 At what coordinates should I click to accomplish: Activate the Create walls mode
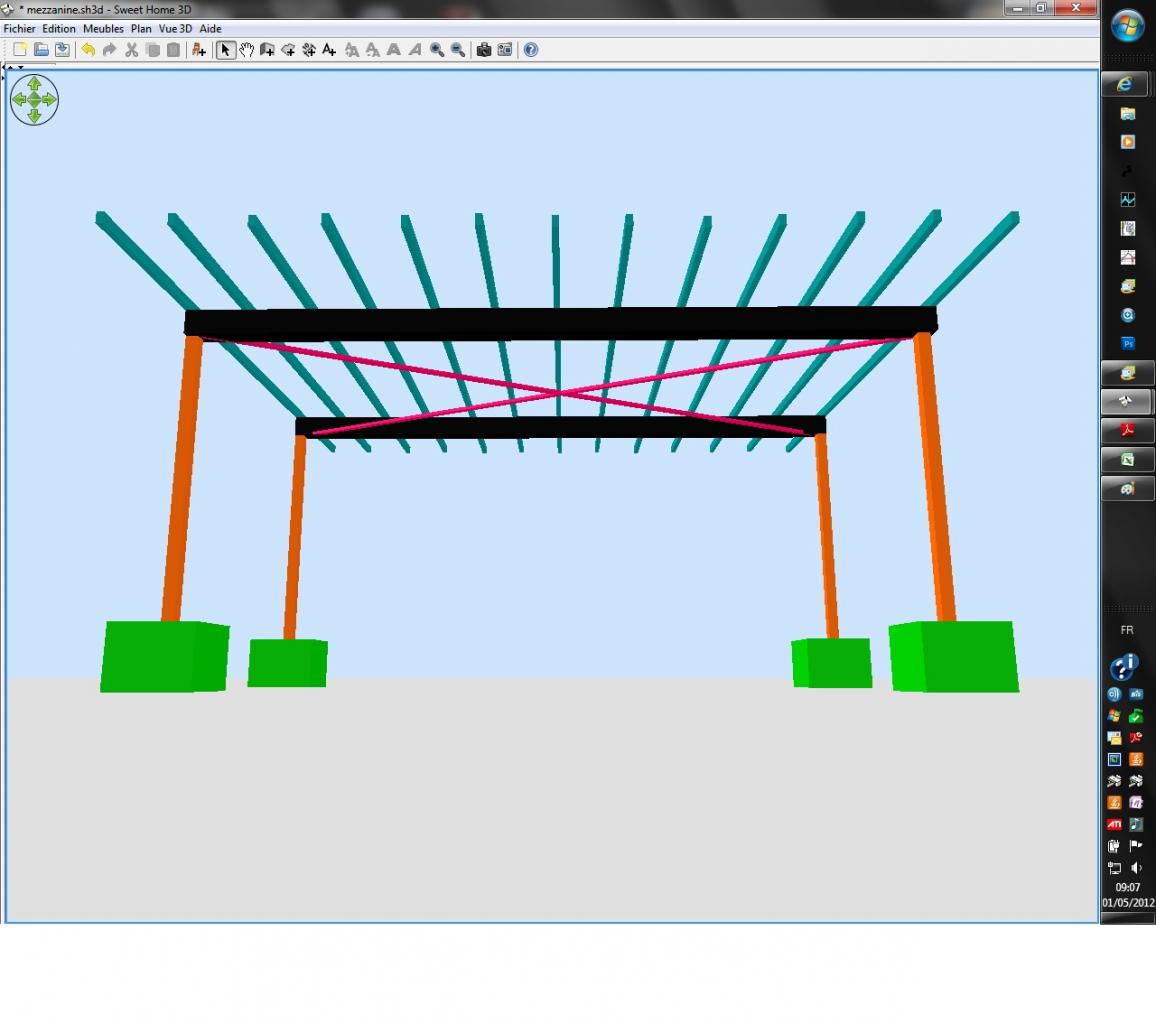pos(267,50)
